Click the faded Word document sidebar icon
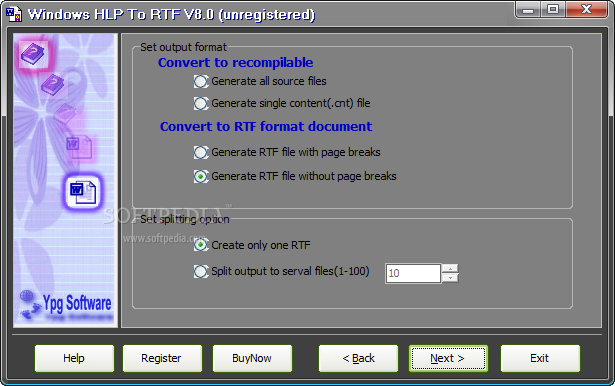This screenshot has width=615, height=386. (80, 147)
